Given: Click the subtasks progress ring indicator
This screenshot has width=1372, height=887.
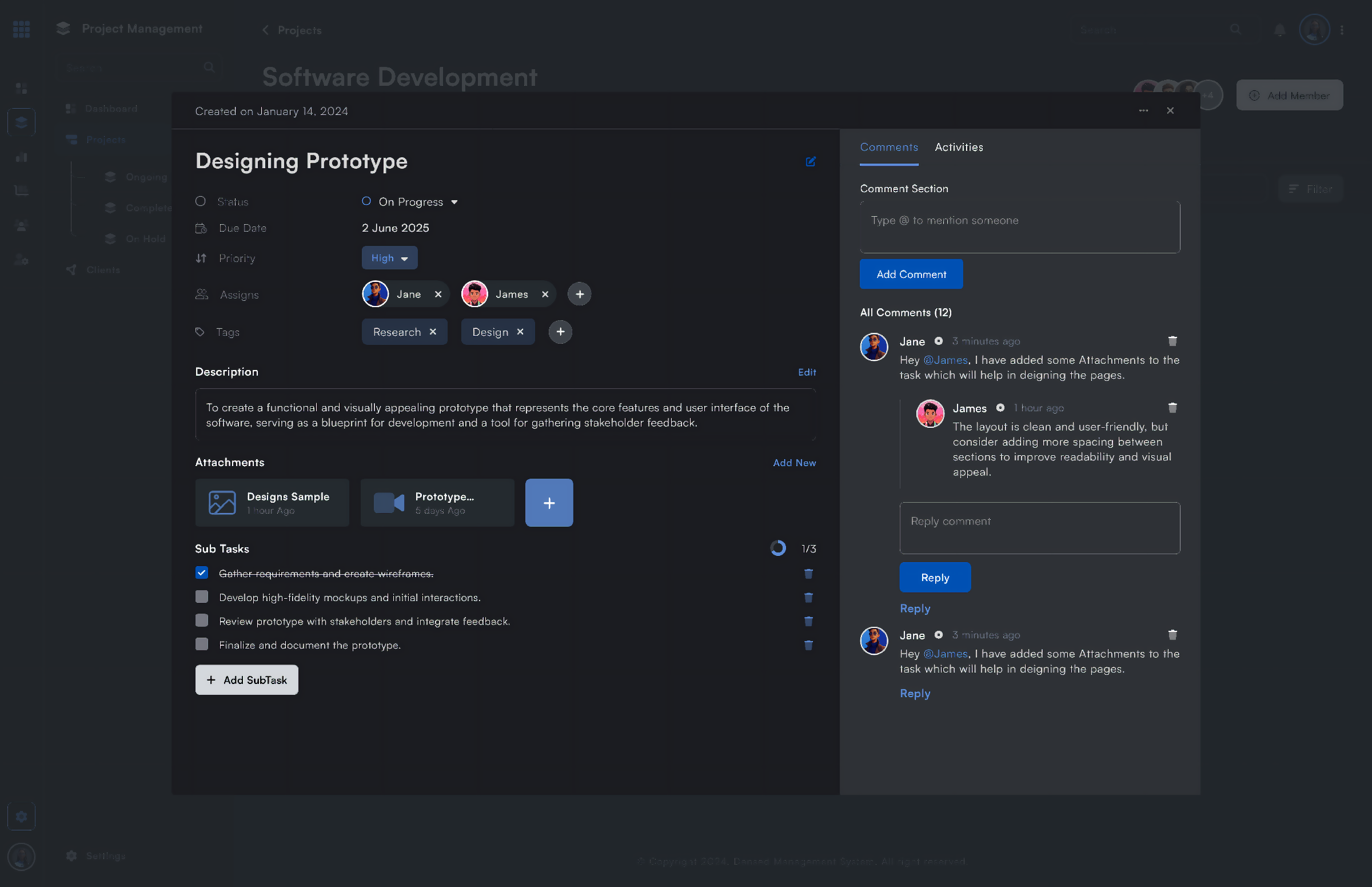Looking at the screenshot, I should (778, 548).
